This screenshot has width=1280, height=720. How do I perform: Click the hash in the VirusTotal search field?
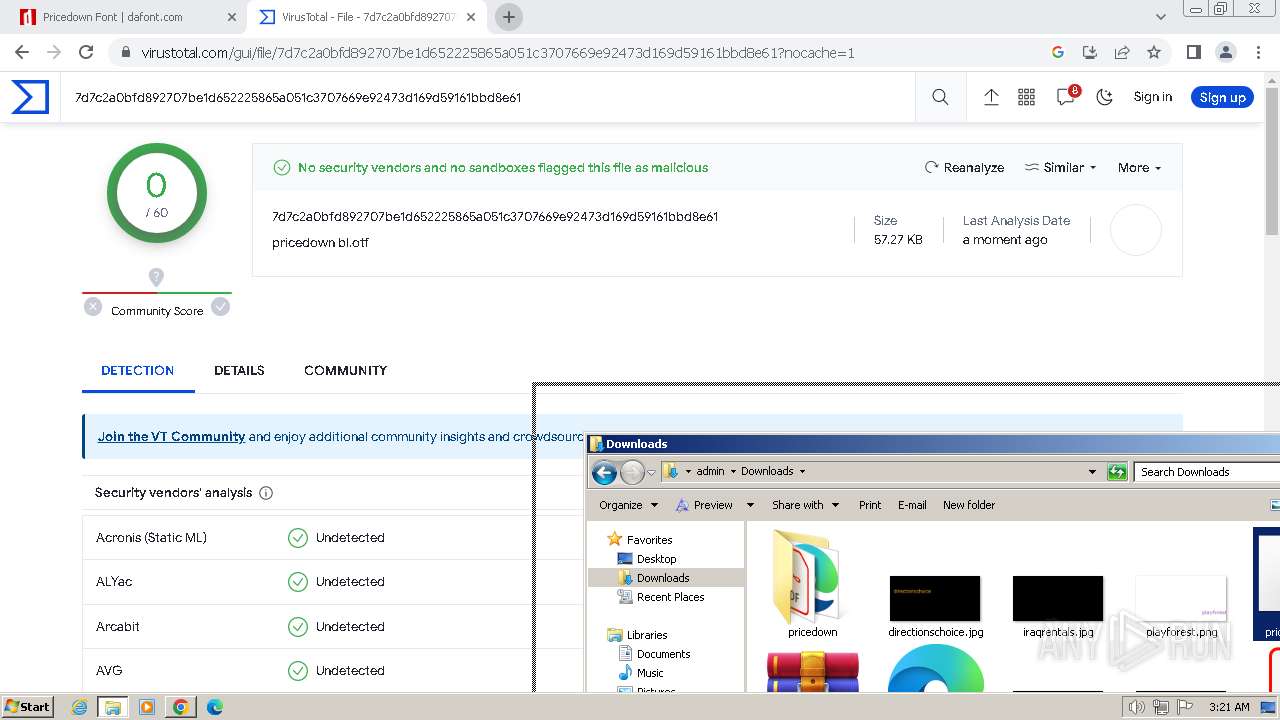[x=298, y=97]
